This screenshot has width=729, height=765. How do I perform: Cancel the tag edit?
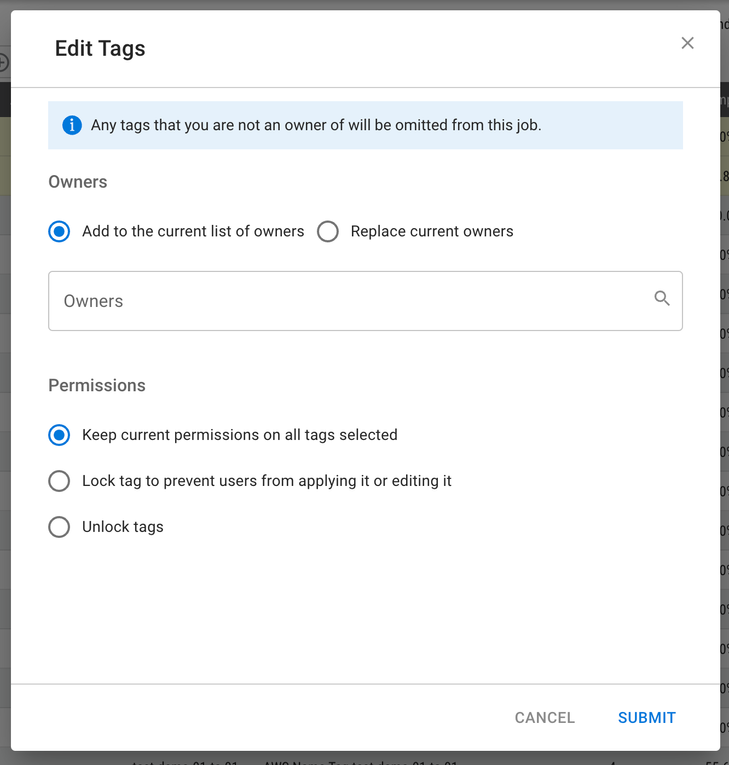pyautogui.click(x=545, y=718)
